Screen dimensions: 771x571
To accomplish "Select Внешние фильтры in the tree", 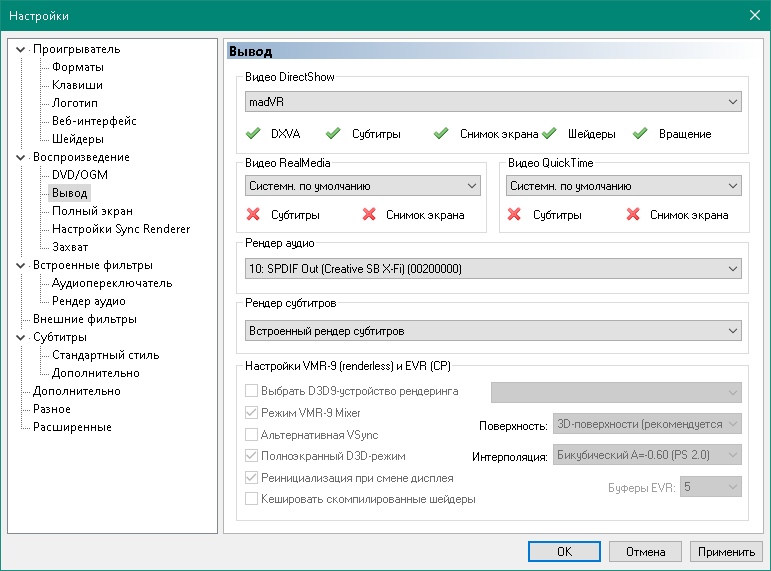I will tap(85, 319).
